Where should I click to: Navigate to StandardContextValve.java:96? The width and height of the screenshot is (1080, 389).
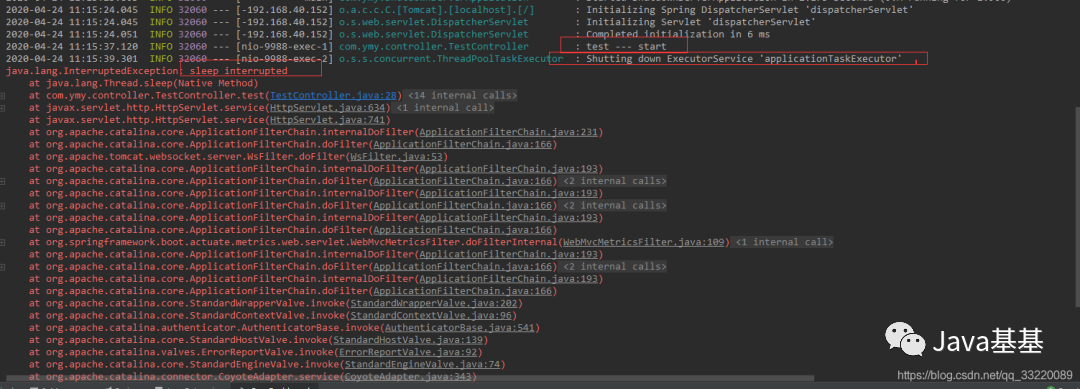click(431, 315)
